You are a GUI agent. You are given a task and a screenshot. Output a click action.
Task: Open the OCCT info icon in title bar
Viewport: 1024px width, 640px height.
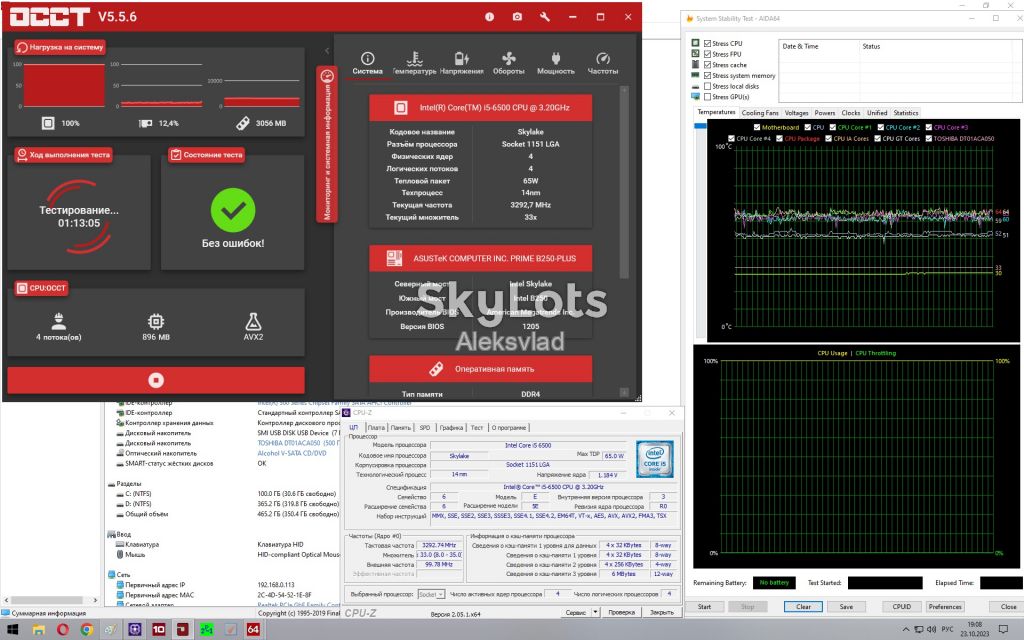[489, 17]
